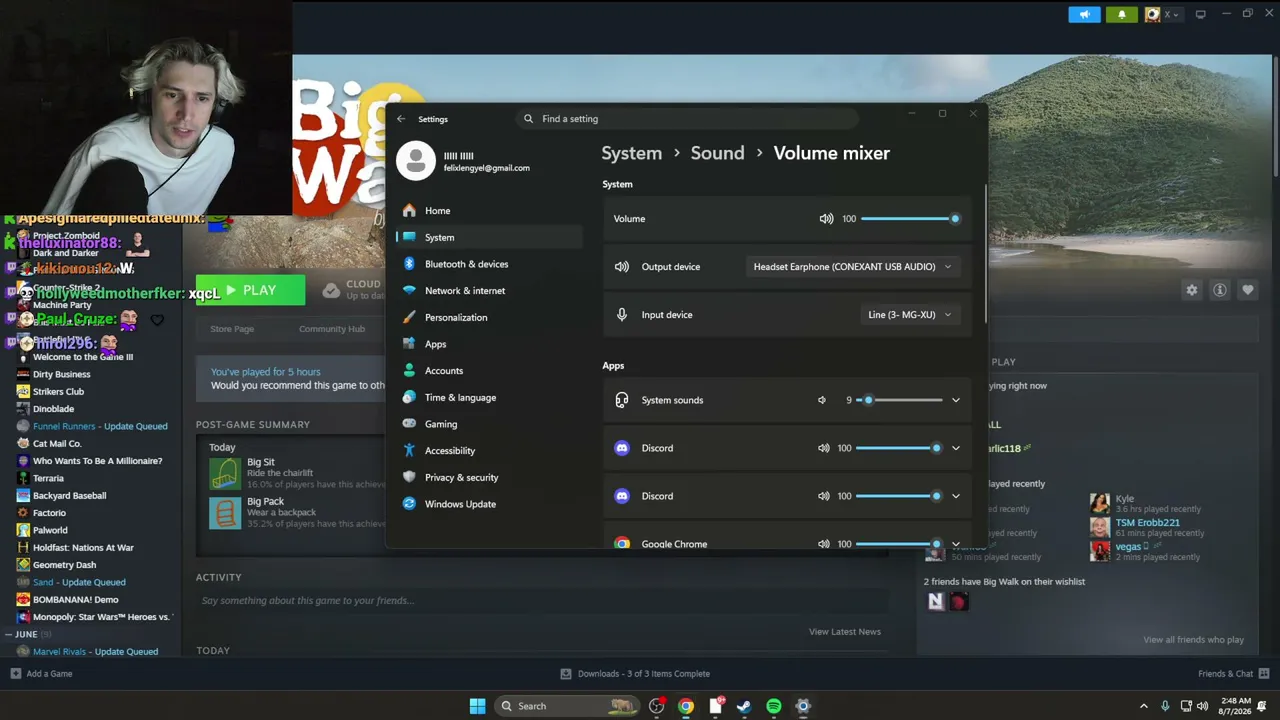The height and width of the screenshot is (720, 1280).
Task: Click View Latest News link
Action: (845, 632)
